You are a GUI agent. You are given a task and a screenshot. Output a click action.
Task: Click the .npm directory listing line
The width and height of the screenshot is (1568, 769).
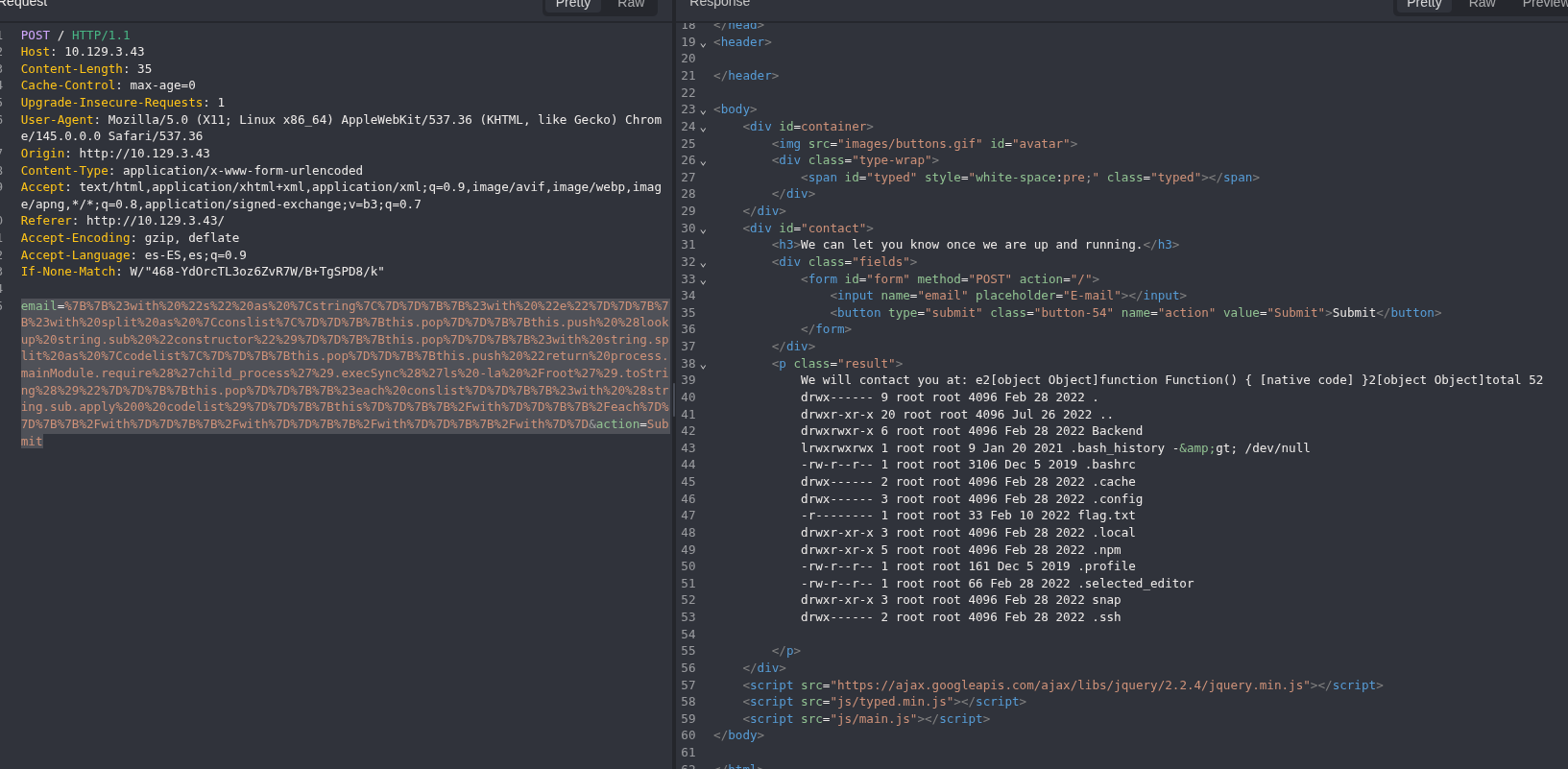(961, 550)
